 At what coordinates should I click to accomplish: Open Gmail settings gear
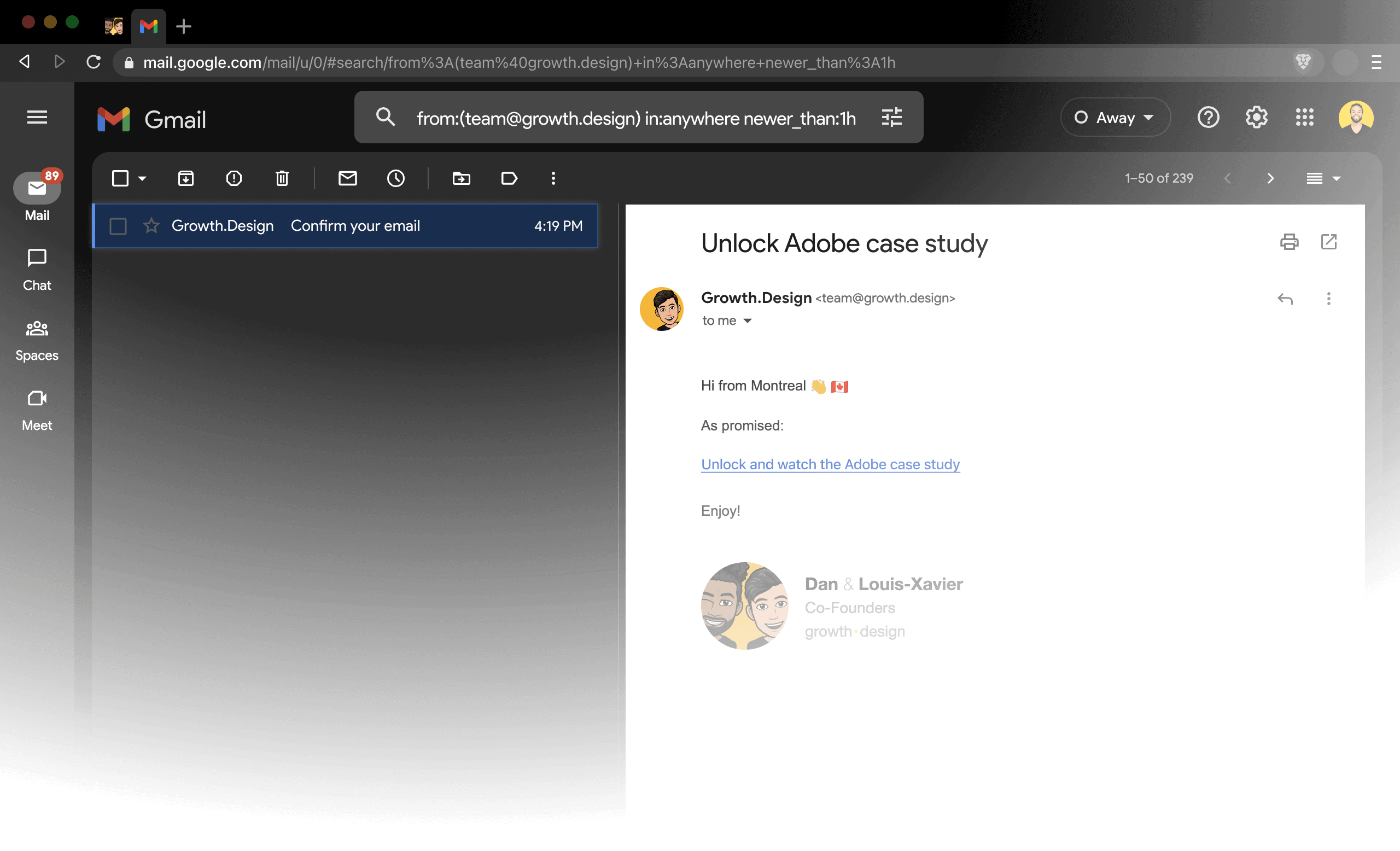click(x=1256, y=117)
